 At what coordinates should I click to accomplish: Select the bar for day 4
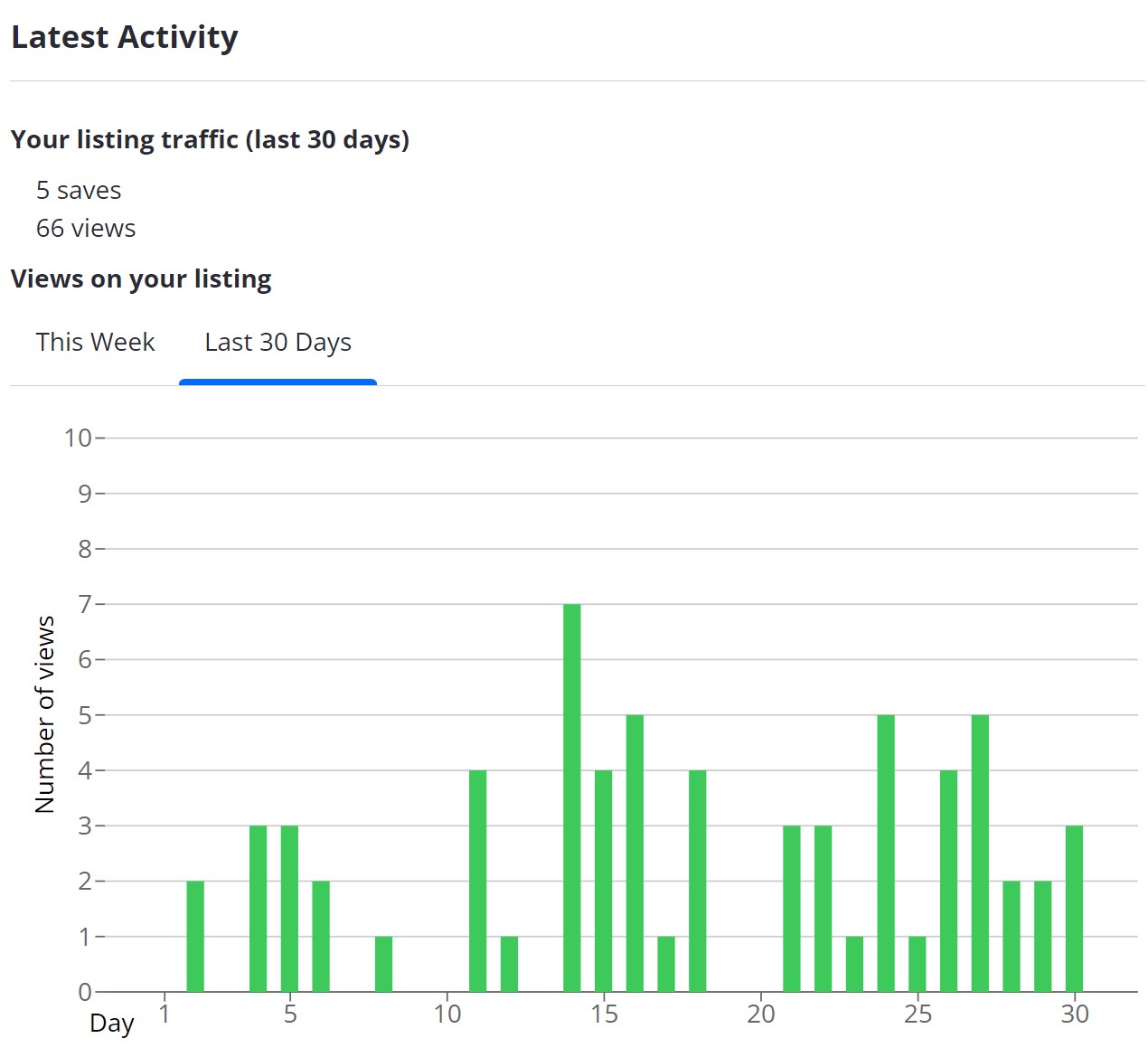tap(258, 908)
